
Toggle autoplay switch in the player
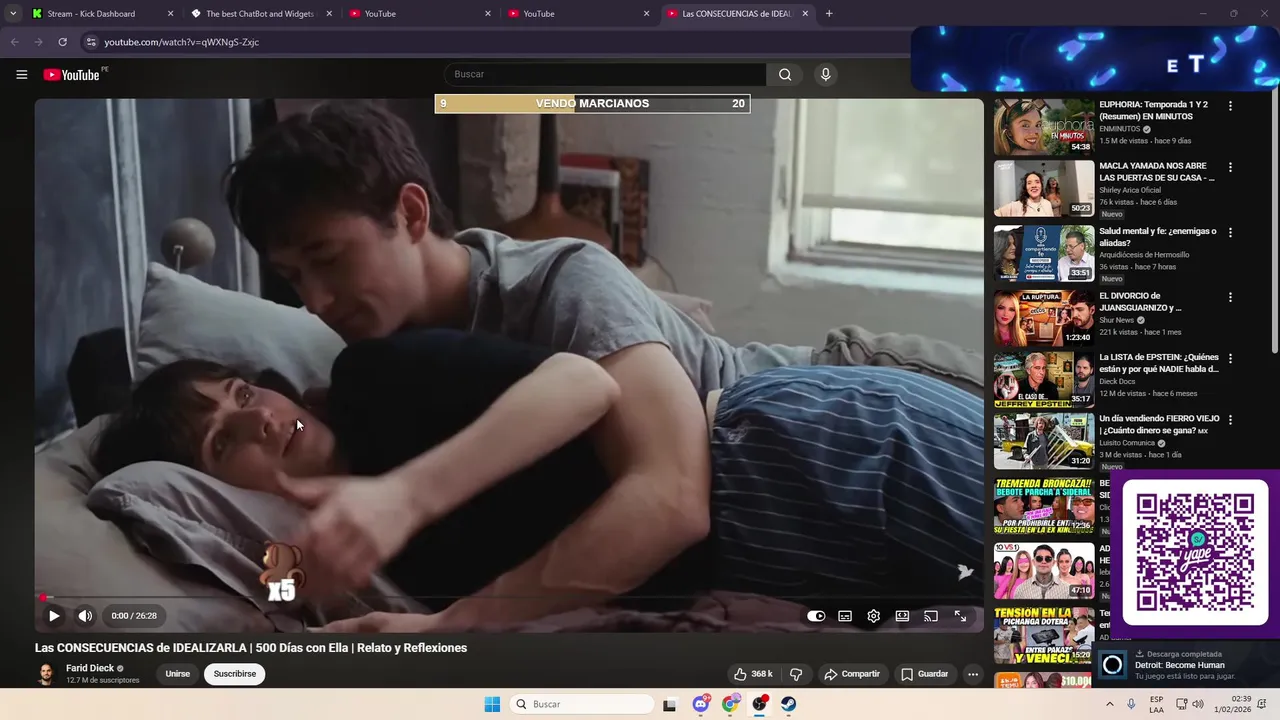point(816,616)
